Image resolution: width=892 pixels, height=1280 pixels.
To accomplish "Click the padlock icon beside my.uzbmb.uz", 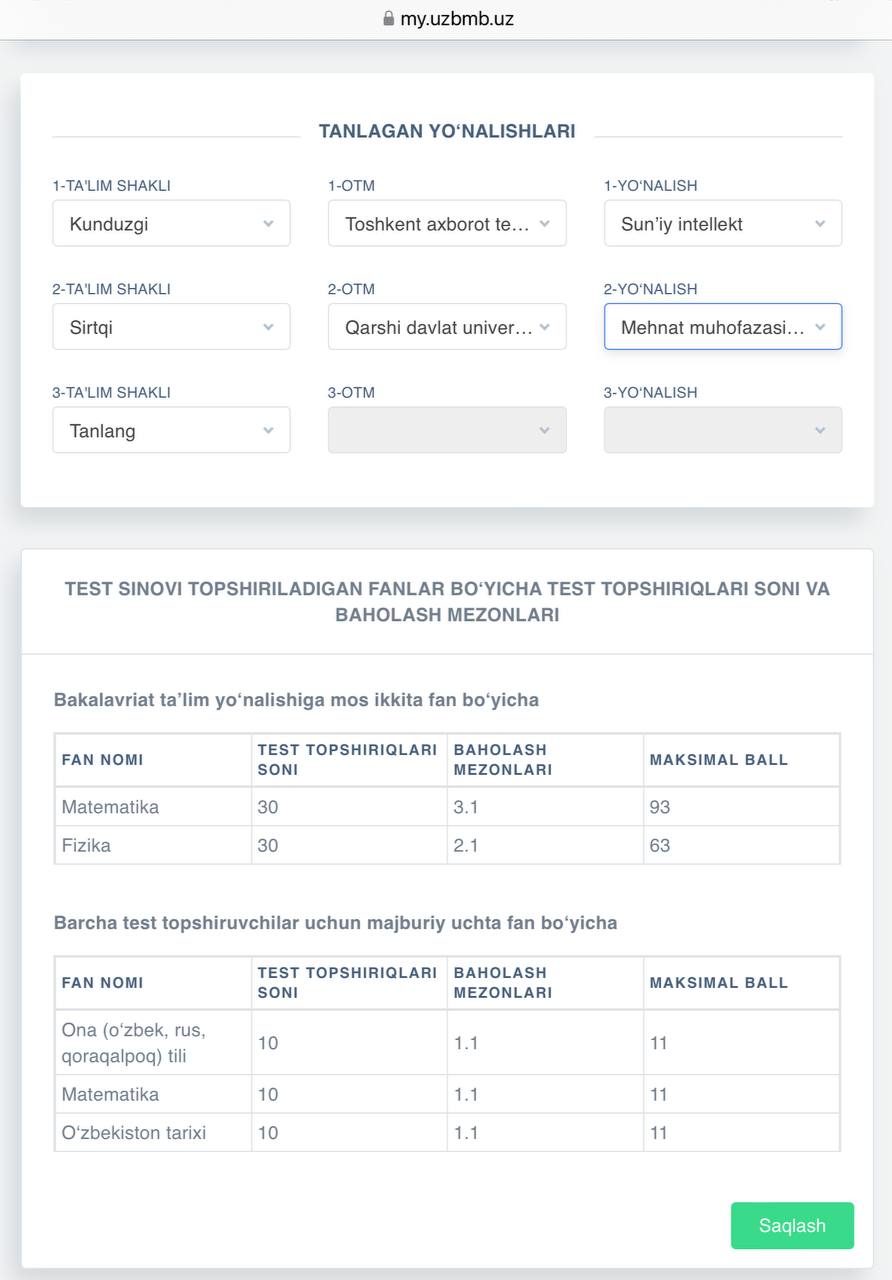I will pyautogui.click(x=389, y=18).
